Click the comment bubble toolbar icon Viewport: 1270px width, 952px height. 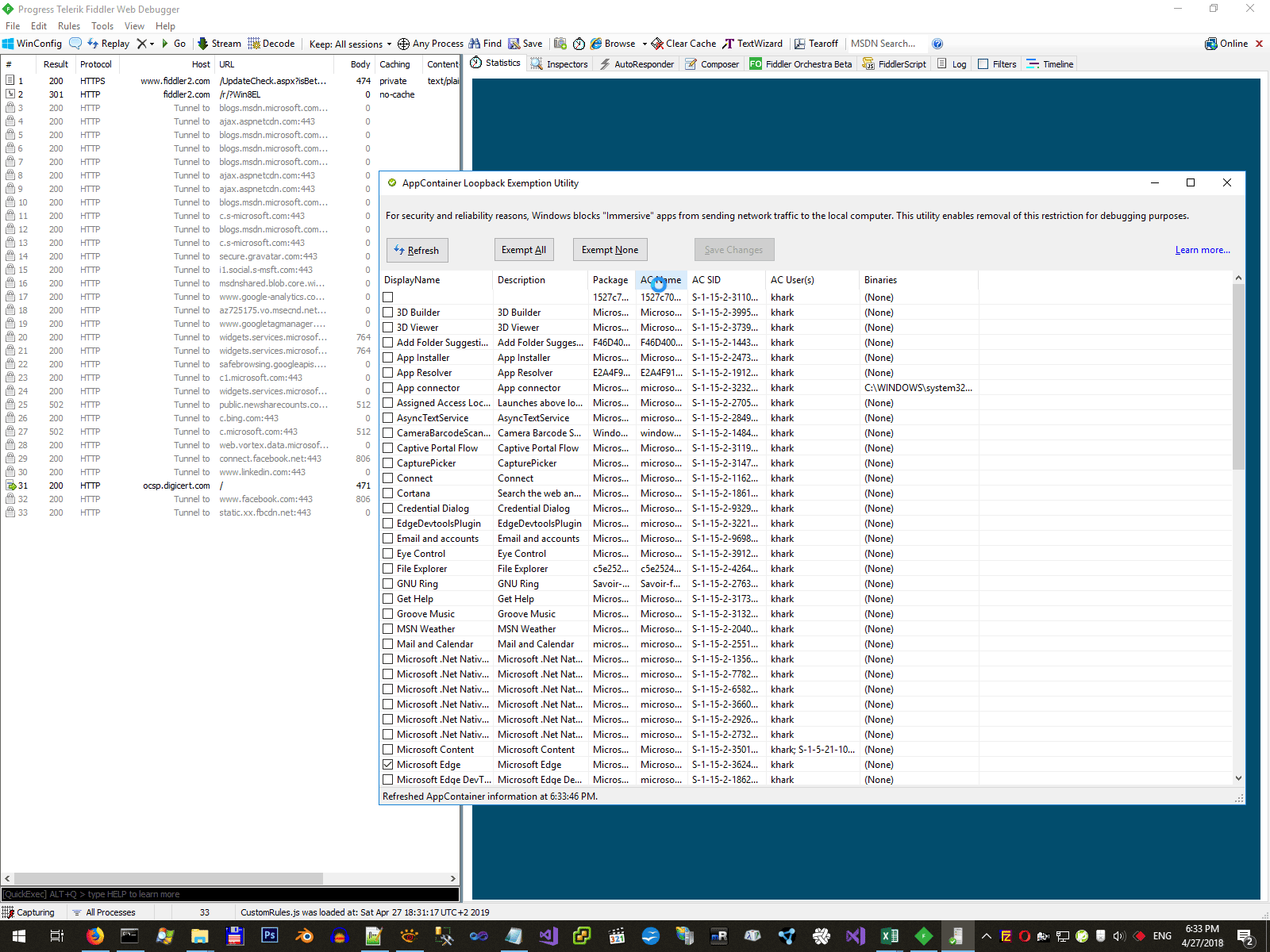[x=75, y=44]
